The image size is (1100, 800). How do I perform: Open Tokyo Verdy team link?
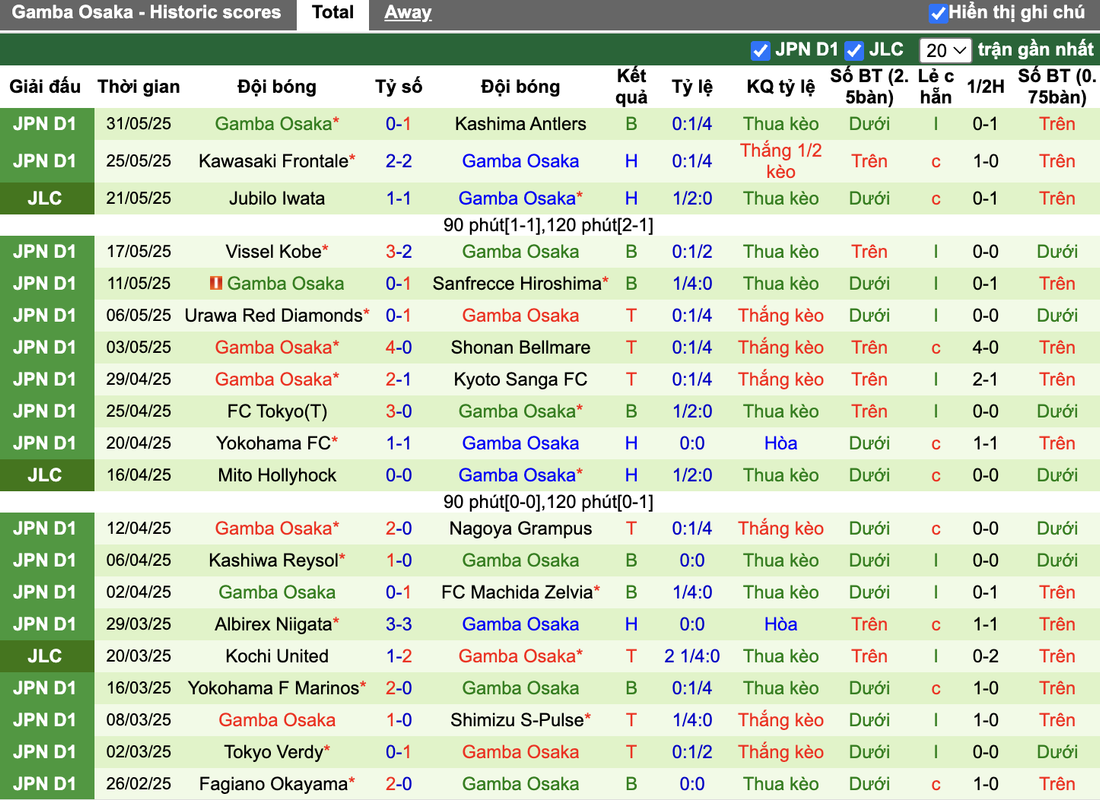coord(276,752)
